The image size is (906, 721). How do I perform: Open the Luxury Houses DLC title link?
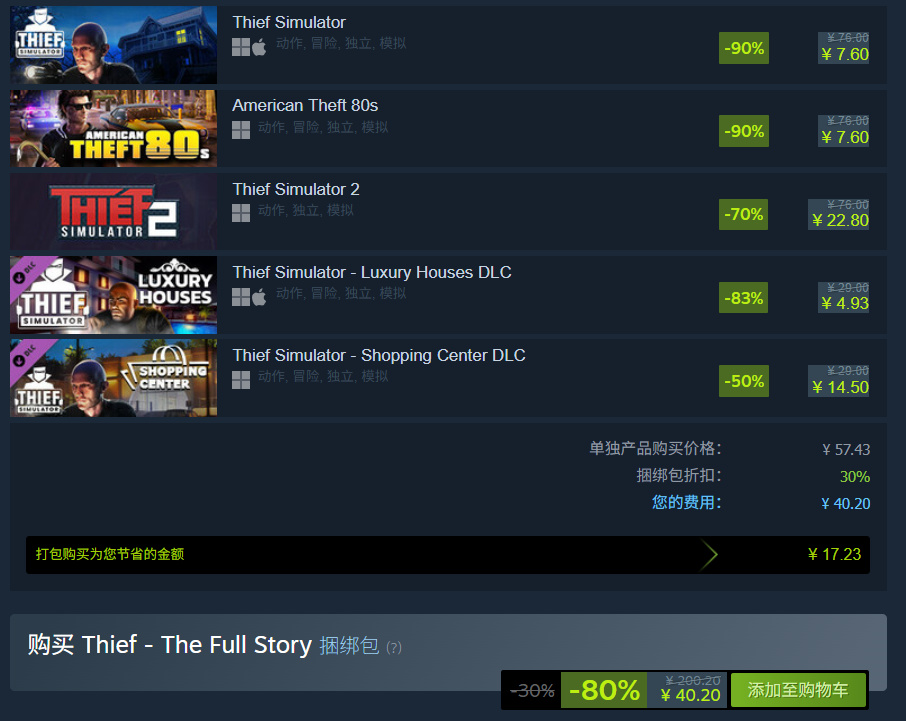[372, 272]
